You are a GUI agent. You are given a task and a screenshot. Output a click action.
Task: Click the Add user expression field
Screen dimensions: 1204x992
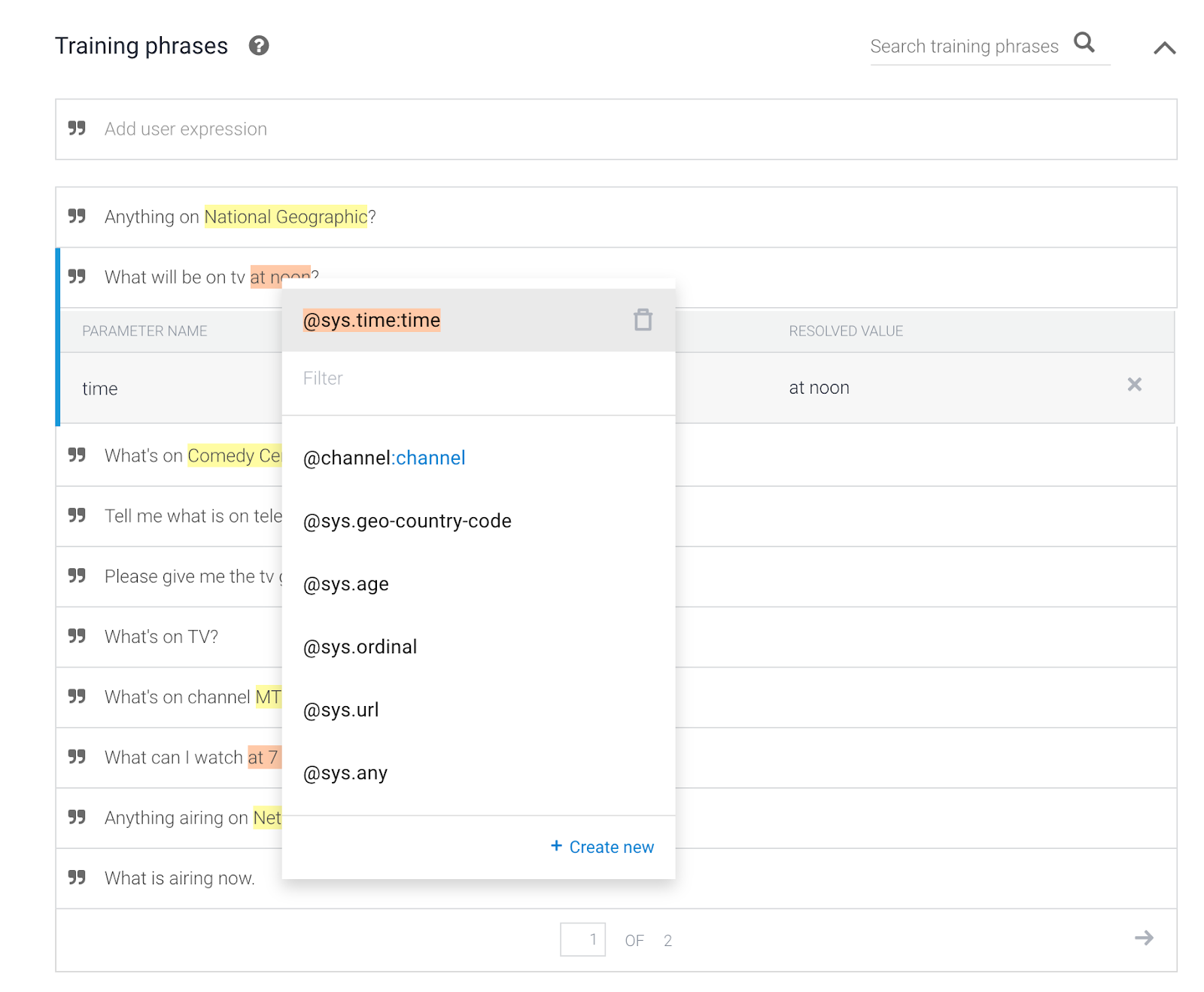click(x=616, y=129)
